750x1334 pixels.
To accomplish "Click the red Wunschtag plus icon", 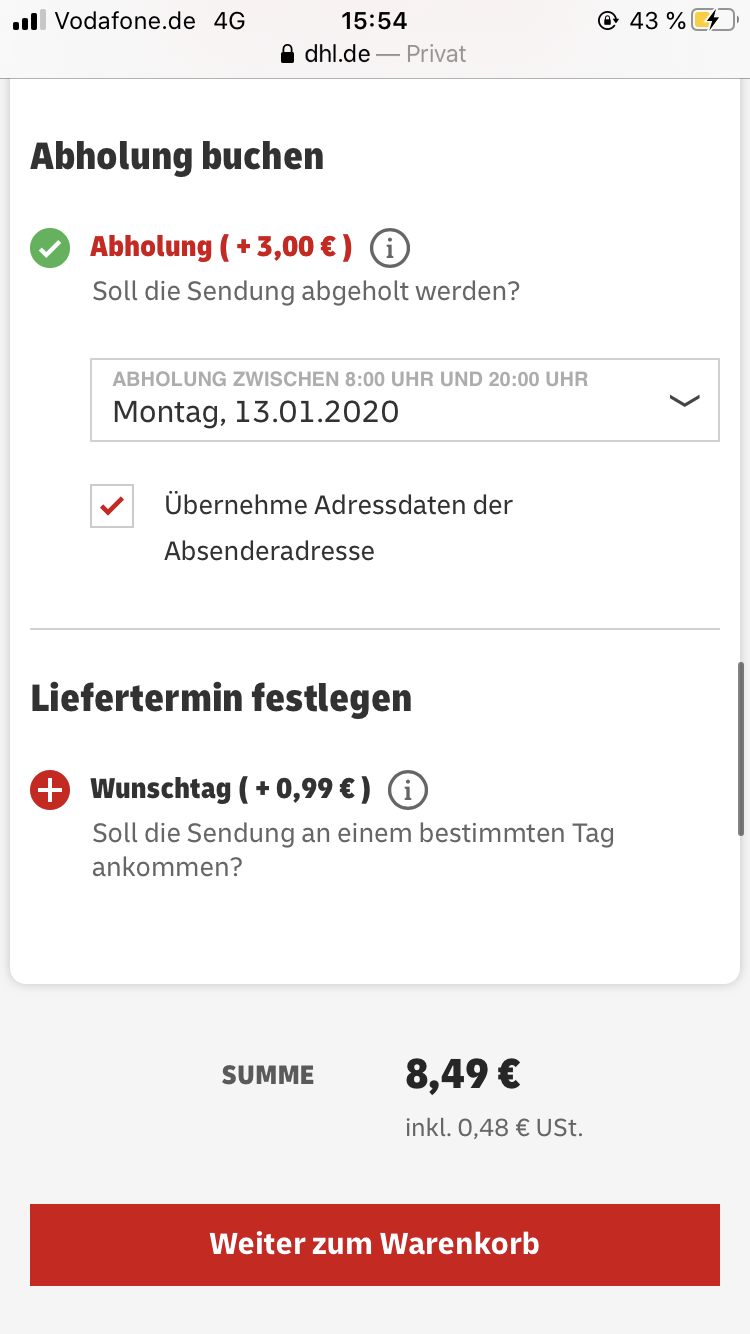I will tap(50, 790).
